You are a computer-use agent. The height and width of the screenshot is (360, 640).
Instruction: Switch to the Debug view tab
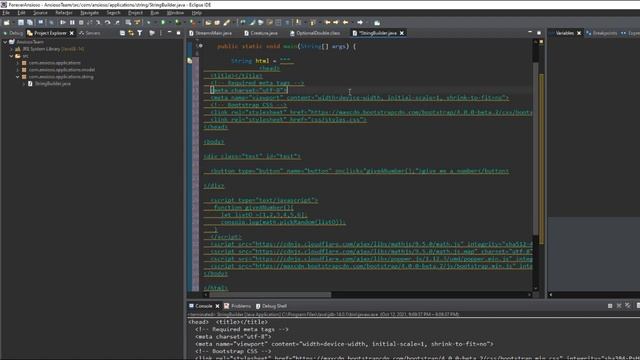(x=13, y=33)
